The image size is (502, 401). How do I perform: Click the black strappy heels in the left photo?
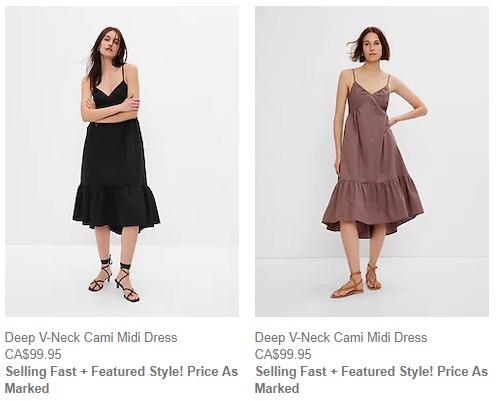point(114,279)
